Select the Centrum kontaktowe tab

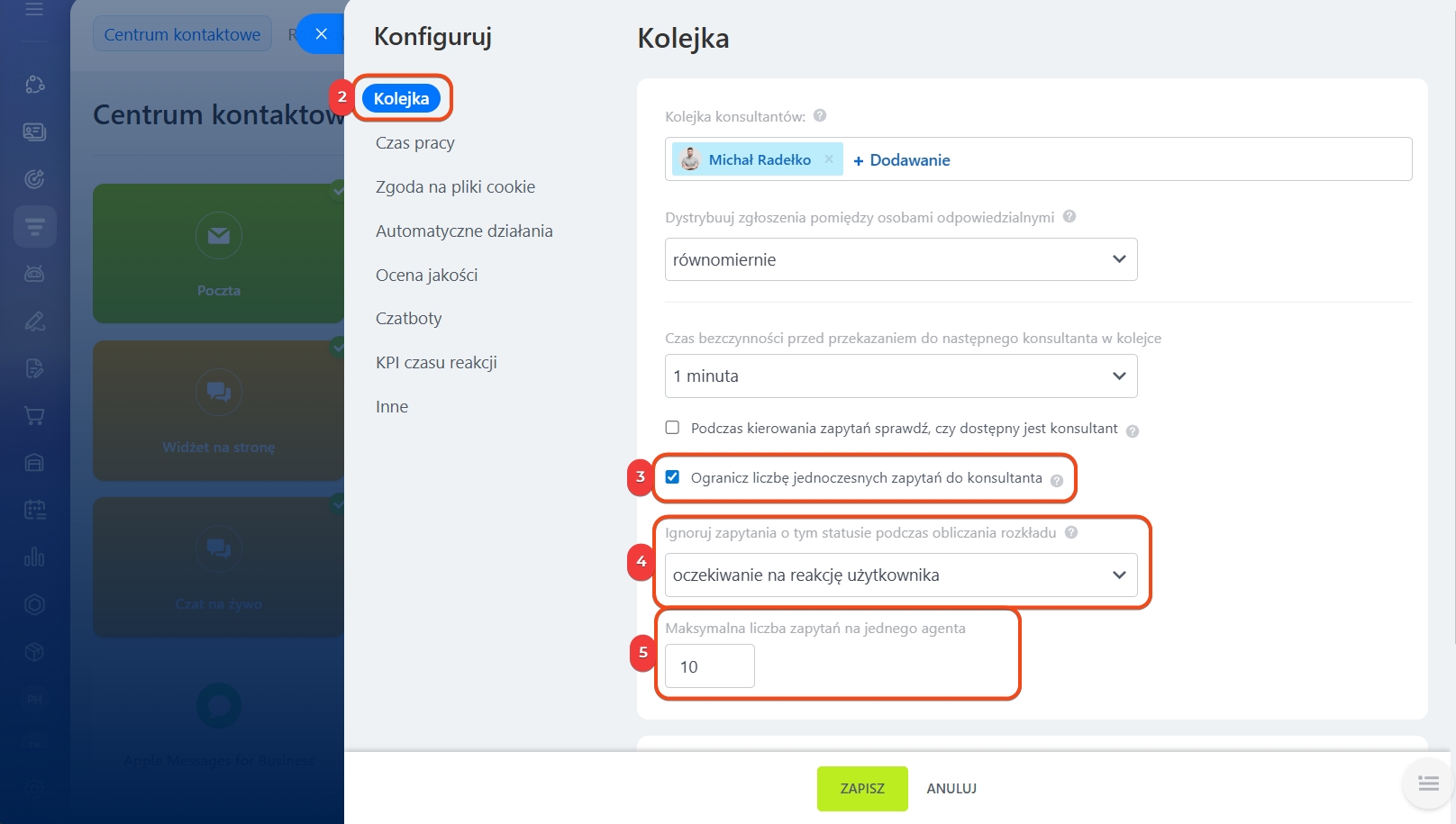(182, 34)
